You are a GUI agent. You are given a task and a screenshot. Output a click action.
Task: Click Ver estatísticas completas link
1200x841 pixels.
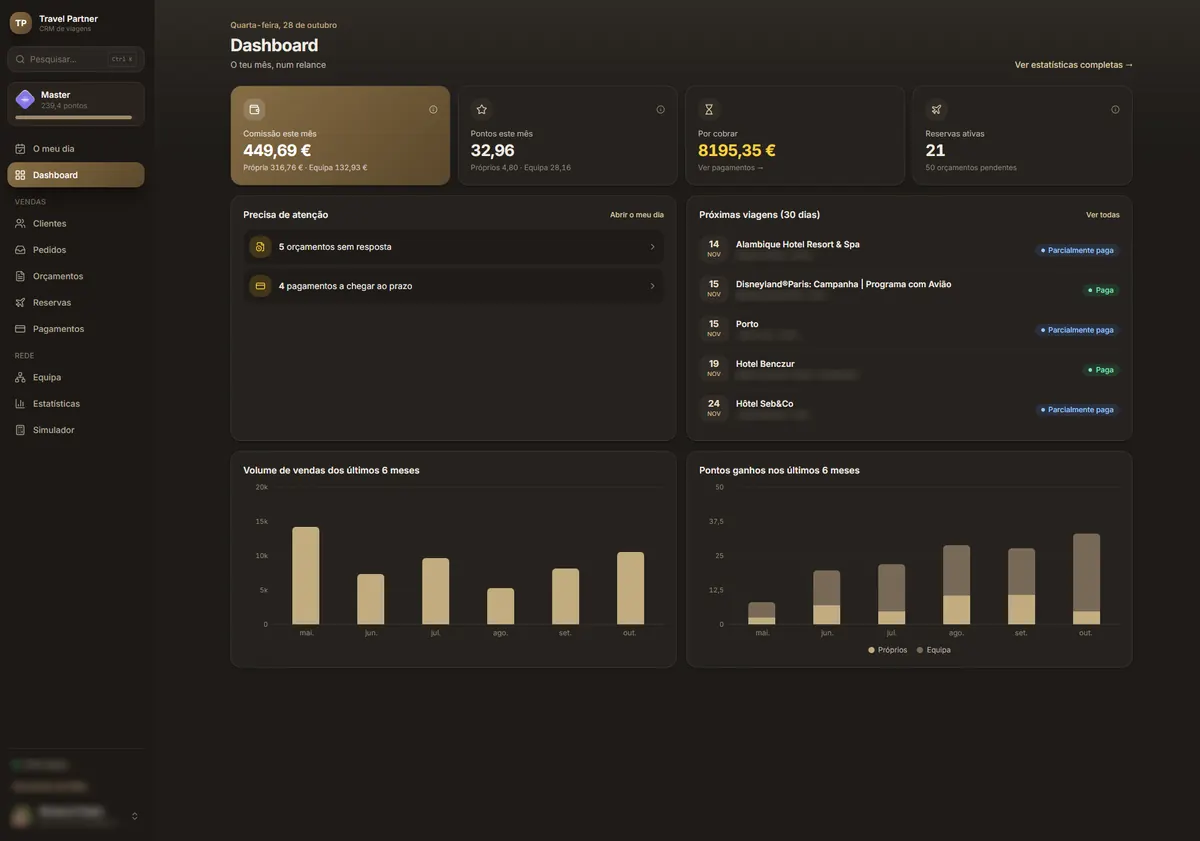tap(1074, 65)
